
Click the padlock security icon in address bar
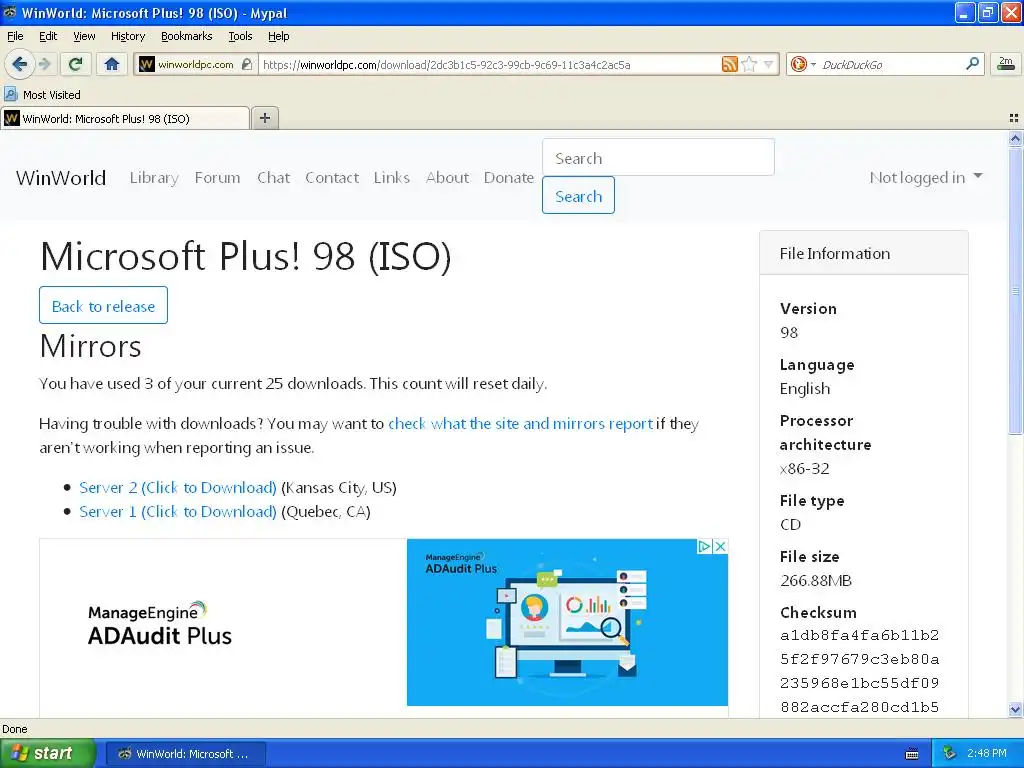246,64
